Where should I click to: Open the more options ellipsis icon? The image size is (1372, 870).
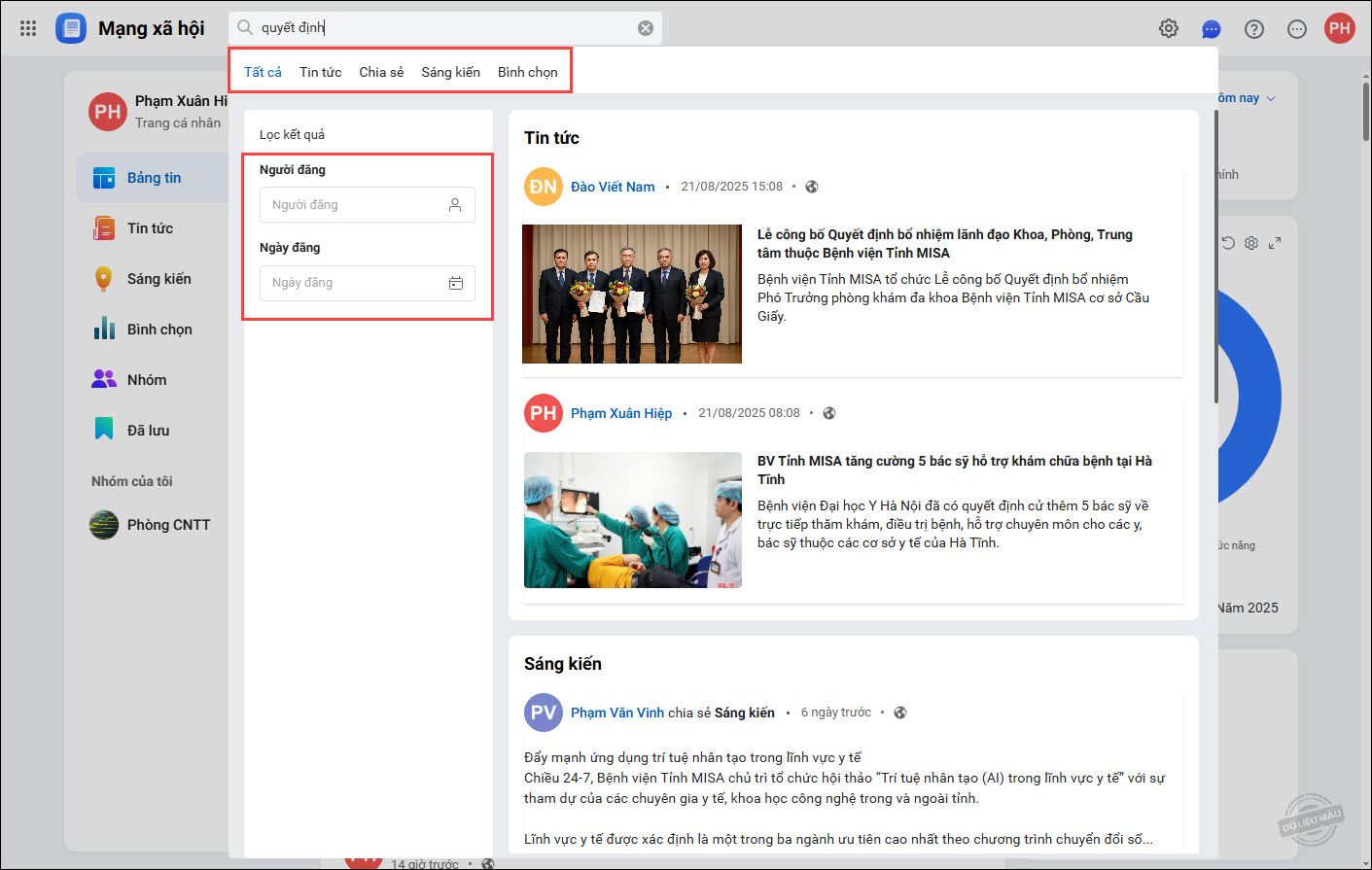point(1297,29)
